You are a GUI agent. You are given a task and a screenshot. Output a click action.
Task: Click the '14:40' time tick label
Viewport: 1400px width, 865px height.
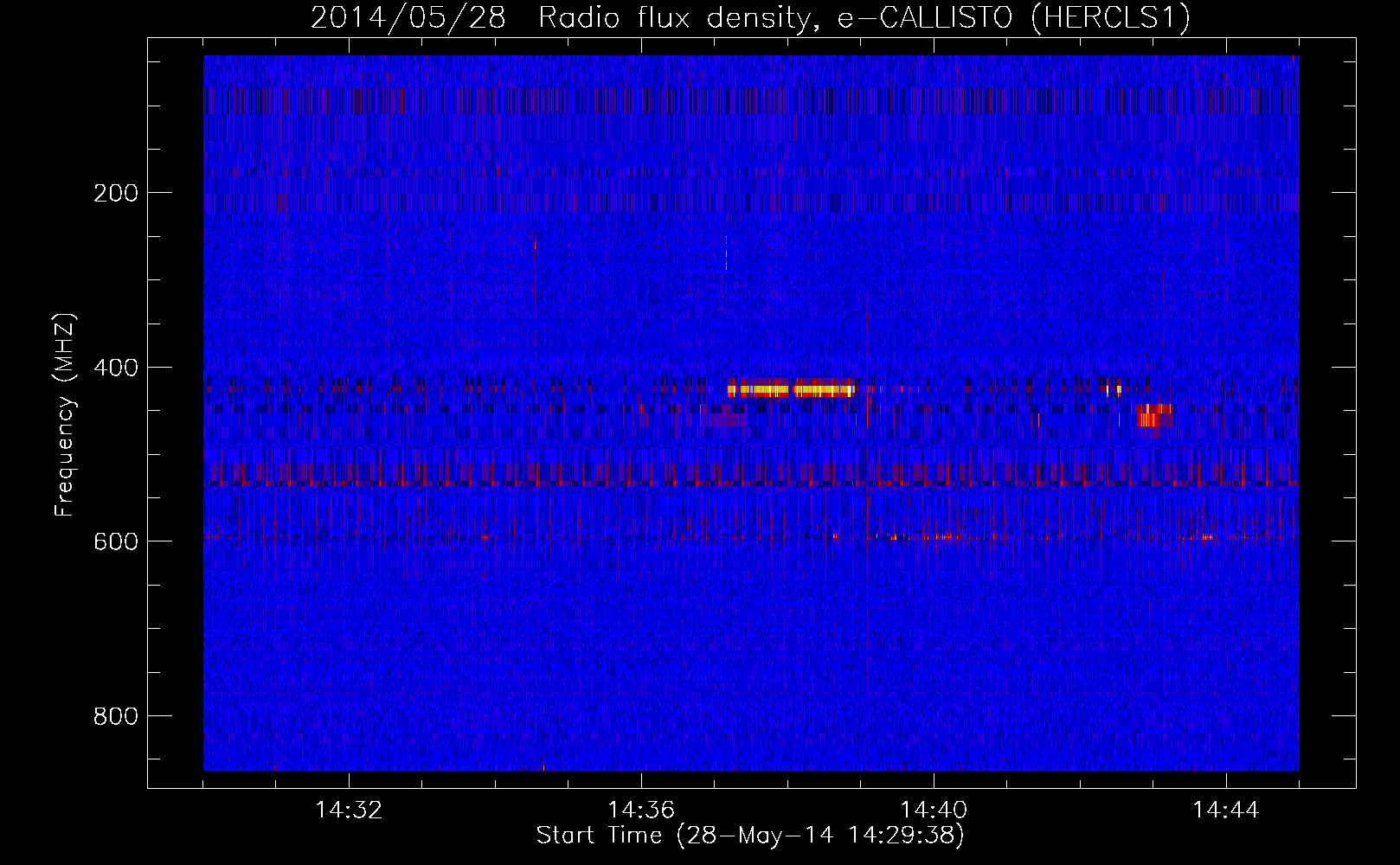point(934,811)
